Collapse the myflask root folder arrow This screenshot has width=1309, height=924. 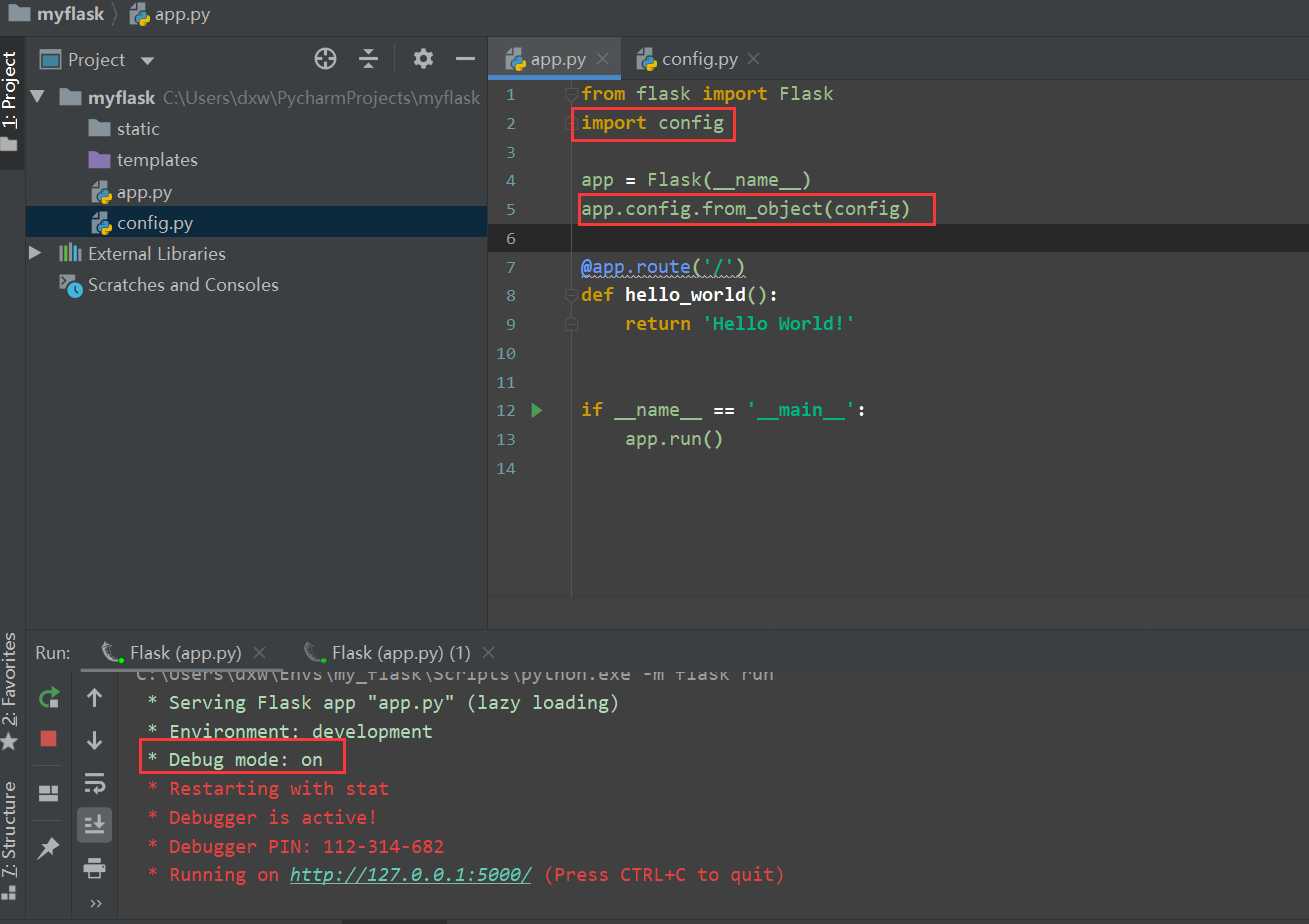38,97
